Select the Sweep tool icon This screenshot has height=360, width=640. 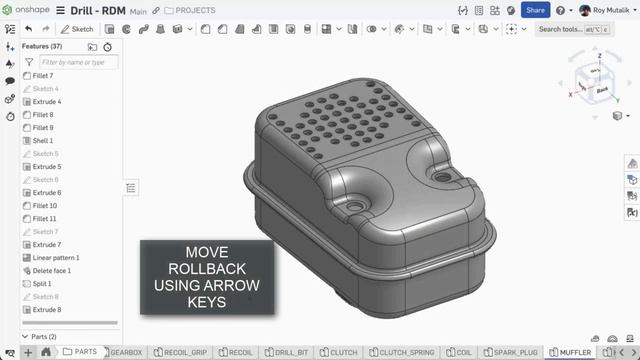pyautogui.click(x=144, y=29)
